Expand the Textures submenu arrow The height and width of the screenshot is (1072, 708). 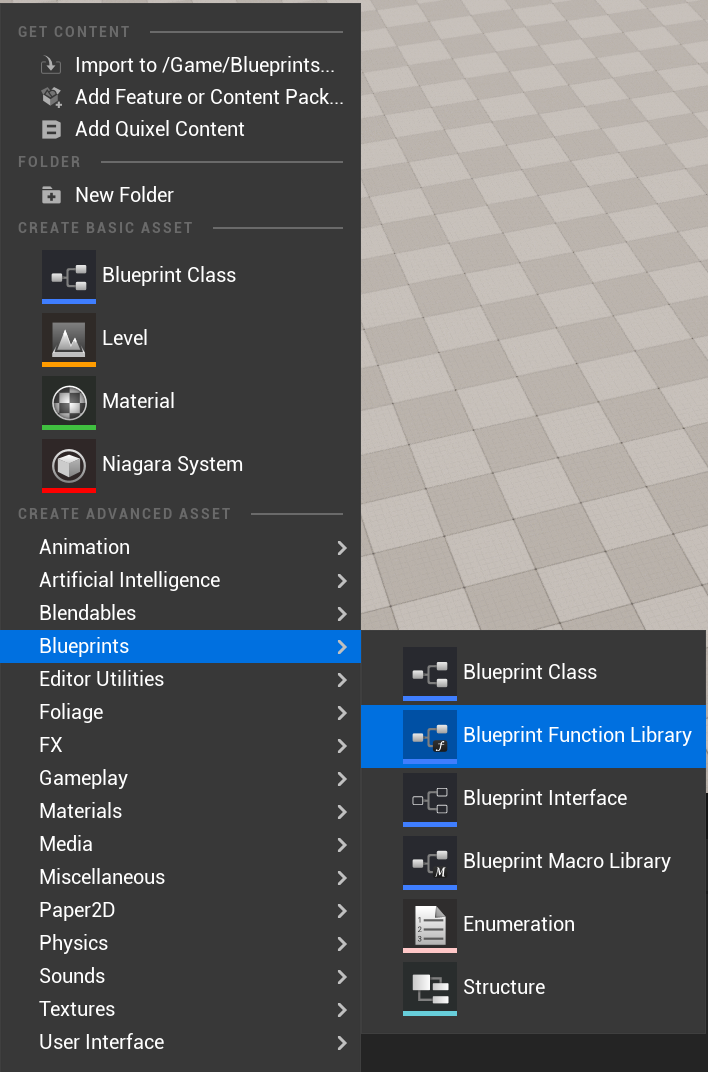point(342,1009)
